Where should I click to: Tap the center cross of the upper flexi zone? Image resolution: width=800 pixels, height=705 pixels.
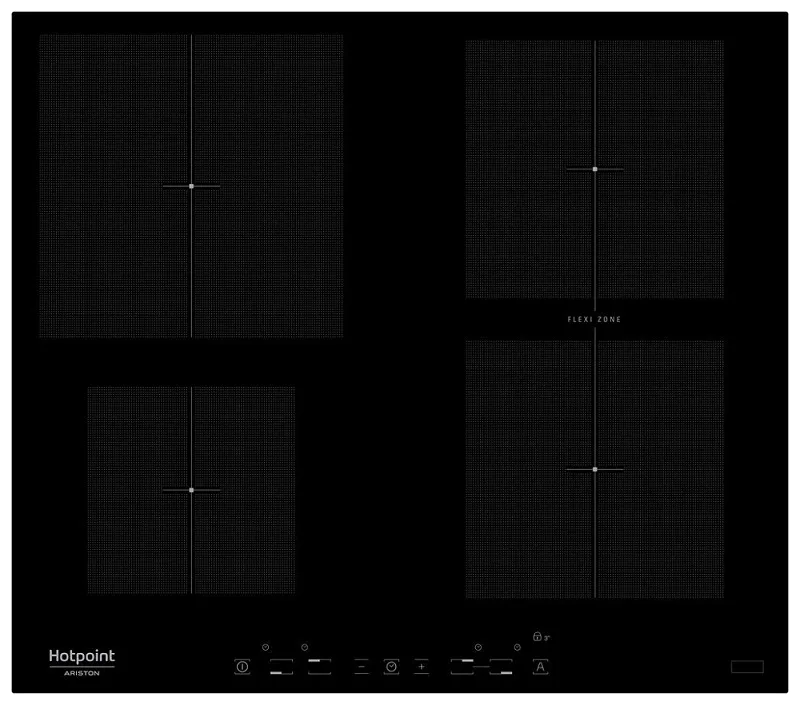pyautogui.click(x=595, y=170)
